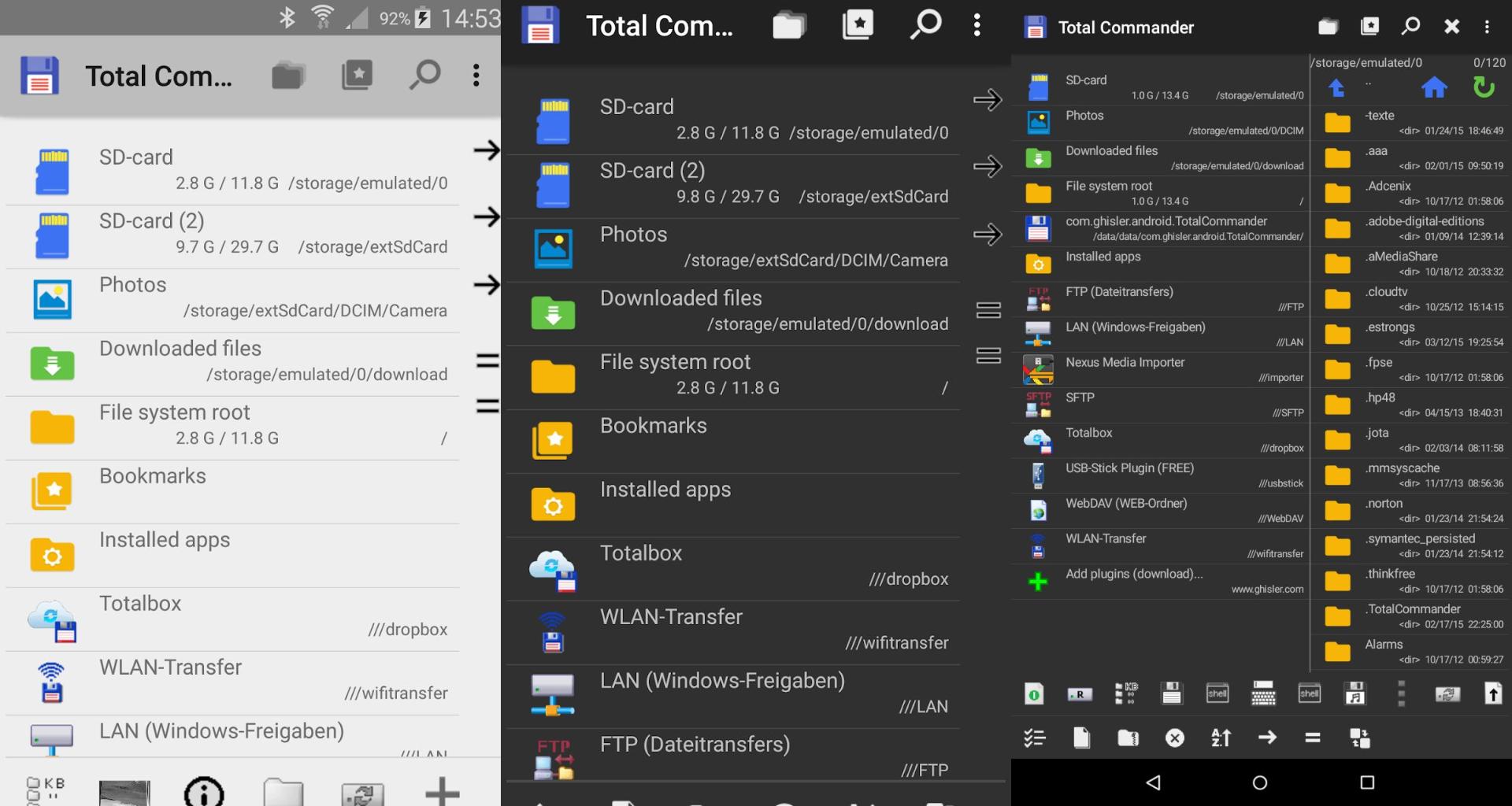The image size is (1512, 806).
Task: Open Installed apps in middle dark list
Action: click(x=732, y=504)
